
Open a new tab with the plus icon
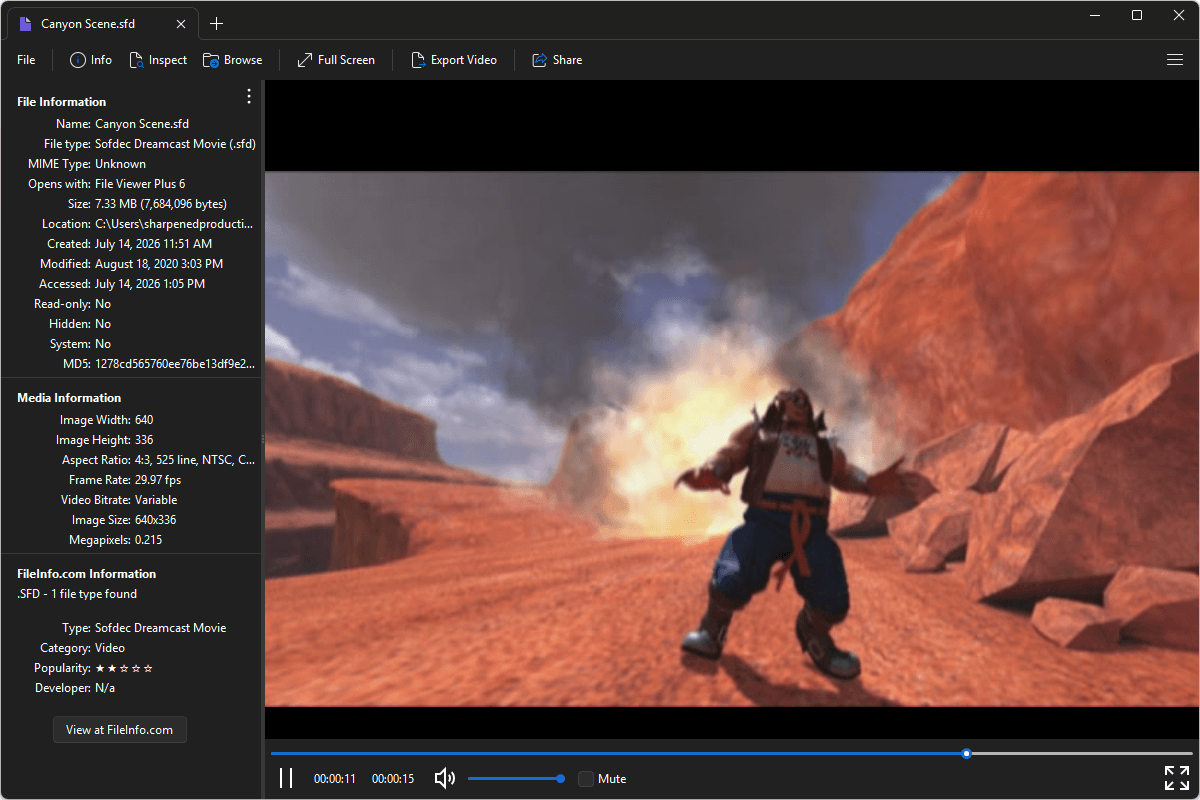point(216,24)
